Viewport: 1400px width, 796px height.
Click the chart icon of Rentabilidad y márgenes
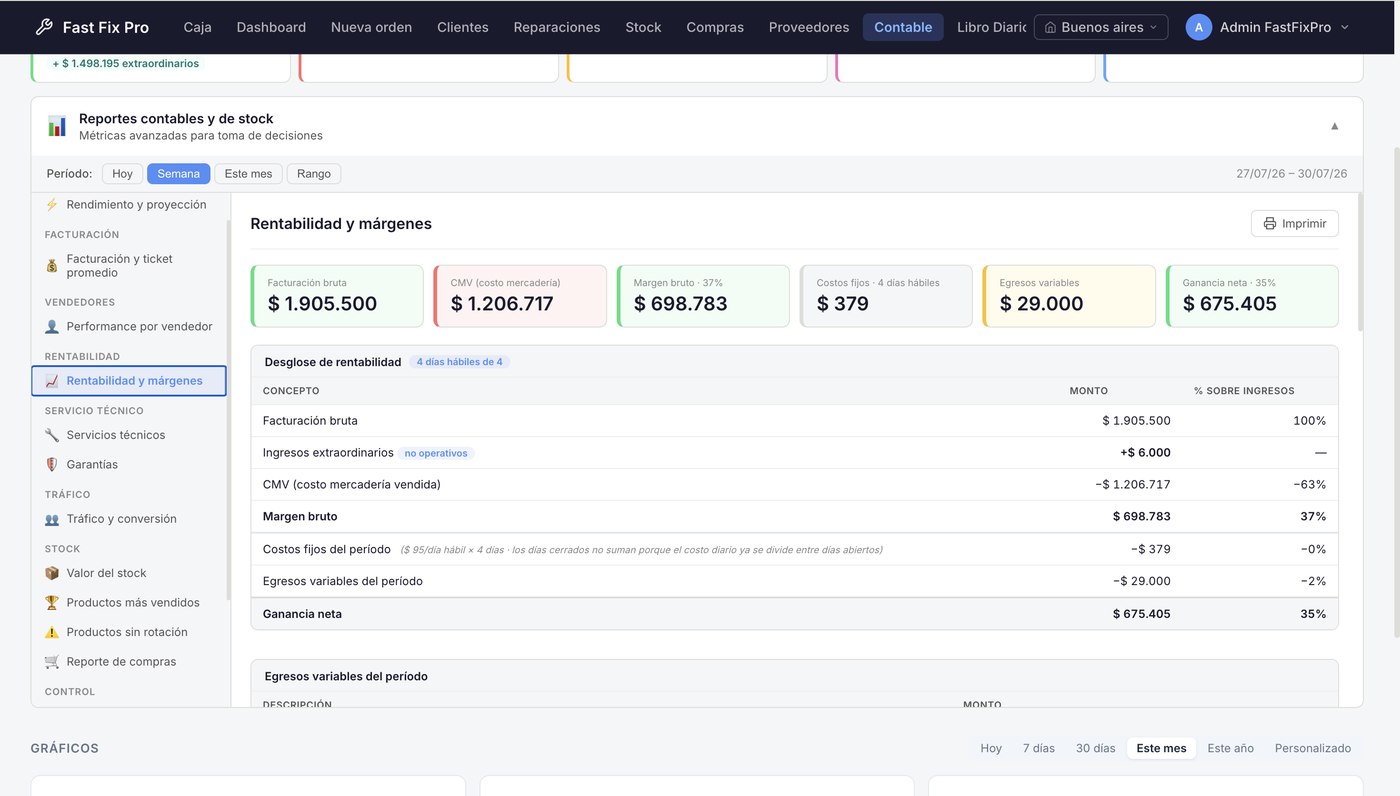tap(52, 381)
